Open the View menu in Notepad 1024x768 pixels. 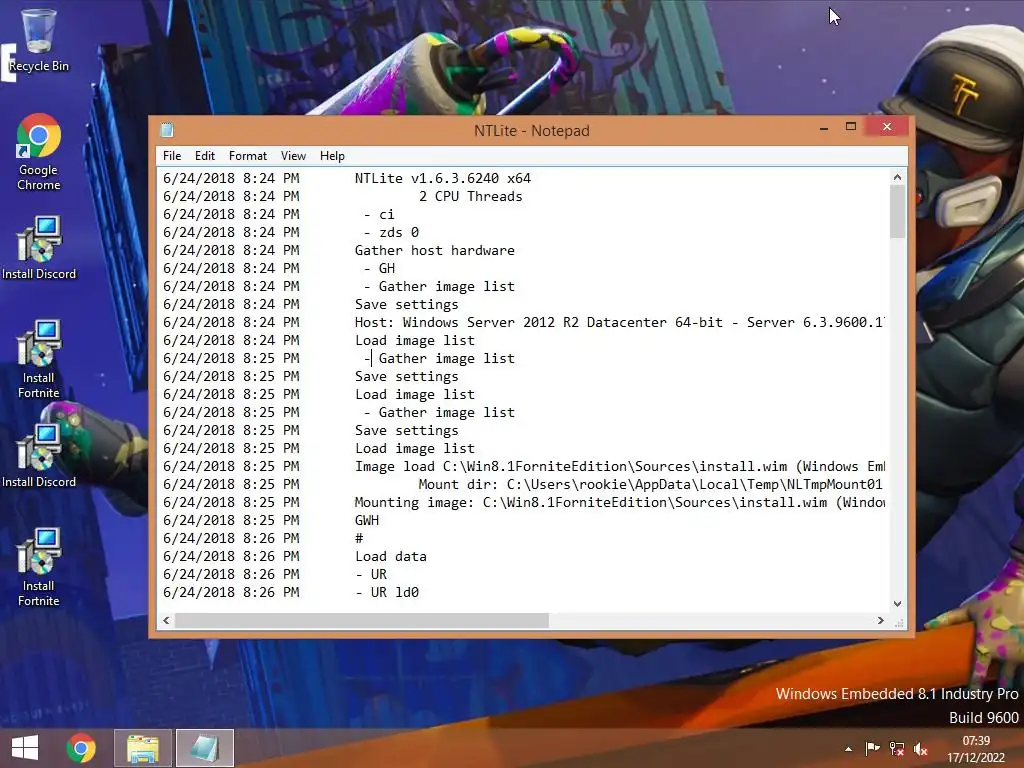coord(293,156)
